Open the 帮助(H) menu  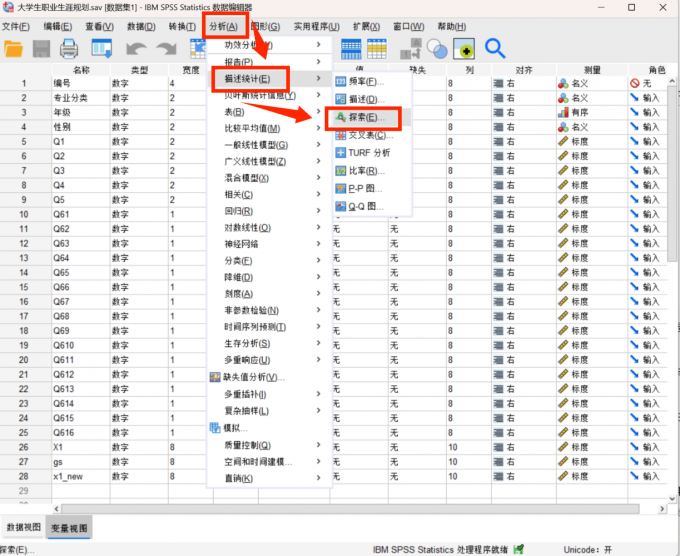click(451, 27)
